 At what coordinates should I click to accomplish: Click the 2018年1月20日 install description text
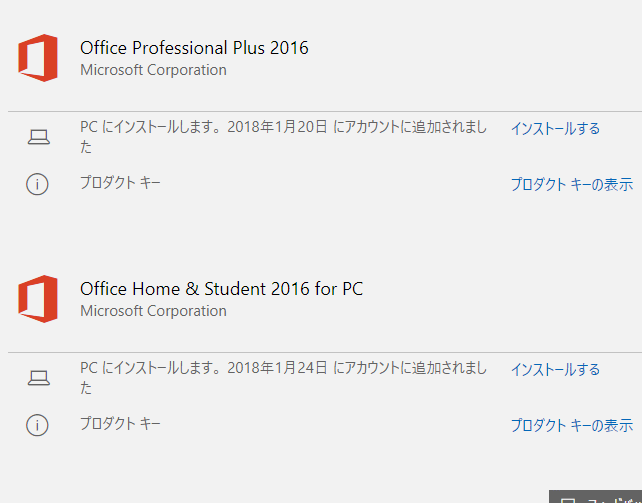click(283, 137)
